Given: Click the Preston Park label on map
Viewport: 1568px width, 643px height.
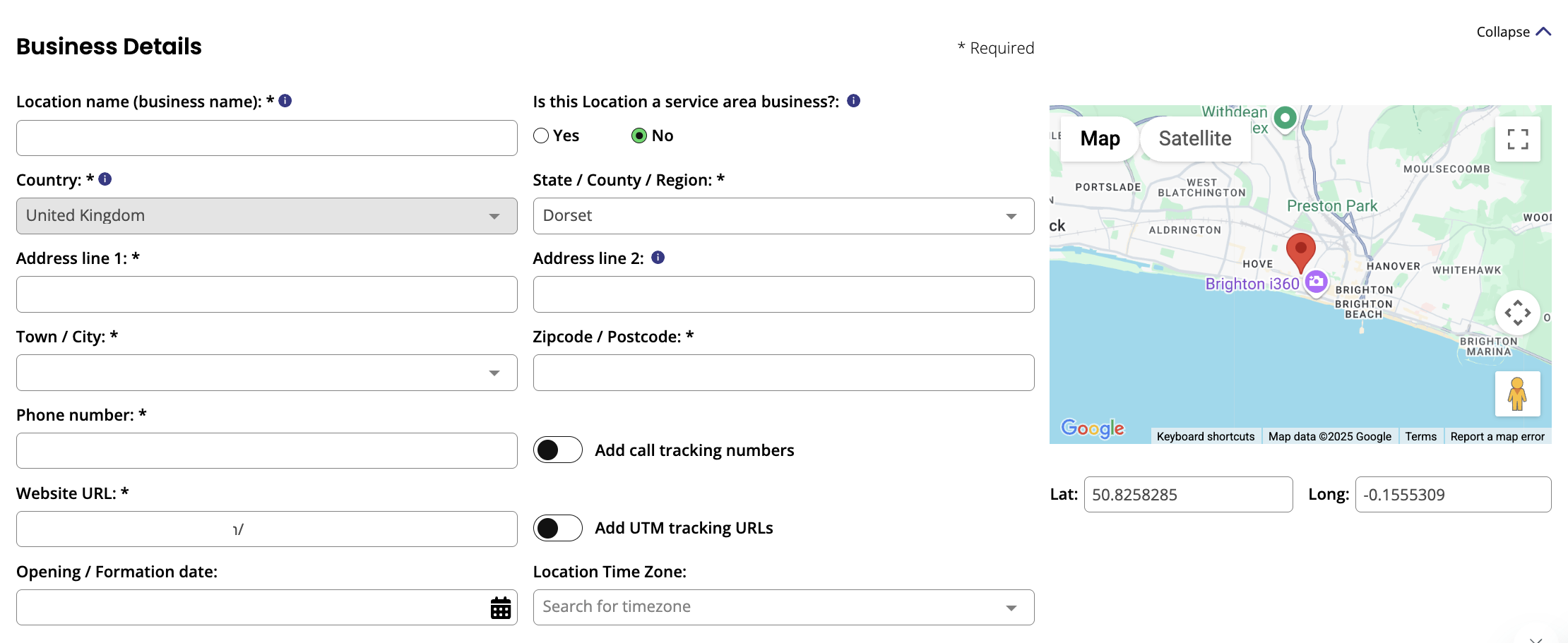Looking at the screenshot, I should click(x=1332, y=205).
